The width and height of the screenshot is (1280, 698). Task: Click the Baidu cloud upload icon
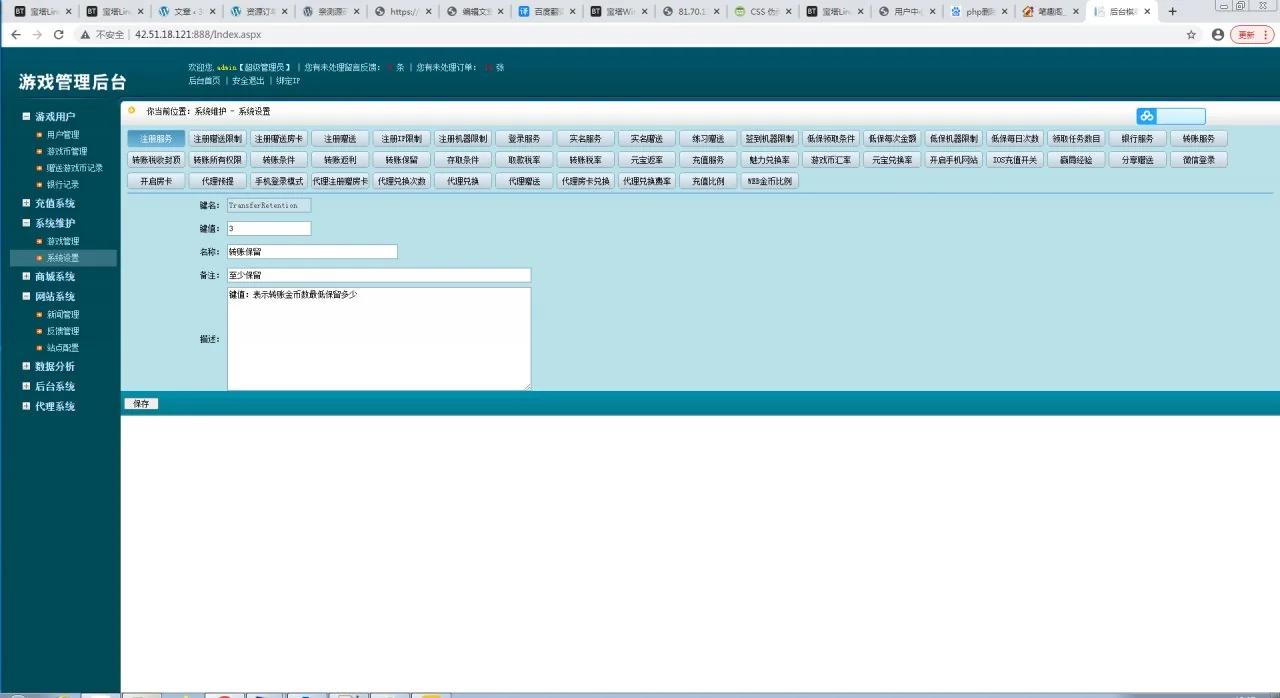[1146, 116]
